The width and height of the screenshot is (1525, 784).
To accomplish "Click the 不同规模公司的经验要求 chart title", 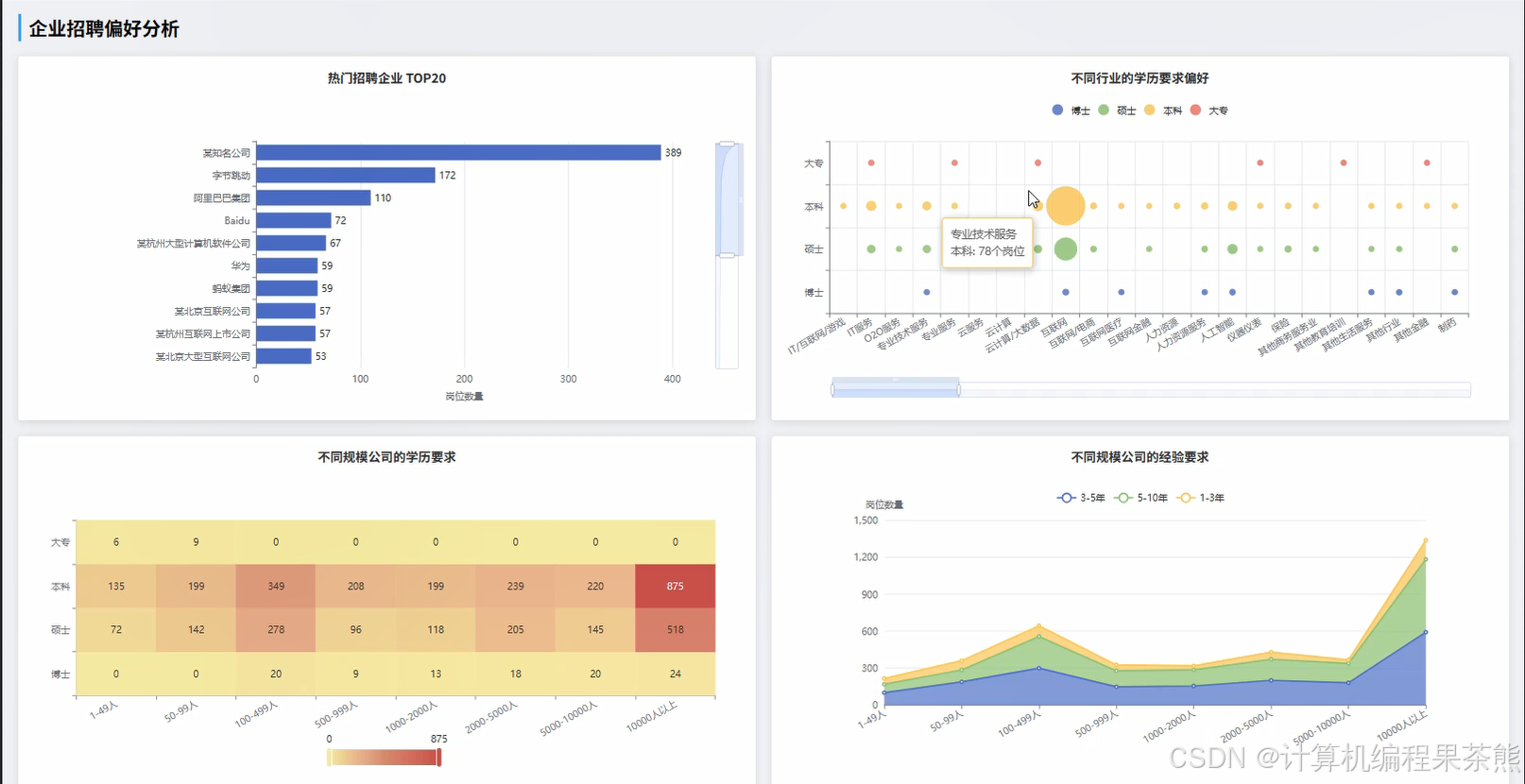I will (1139, 457).
